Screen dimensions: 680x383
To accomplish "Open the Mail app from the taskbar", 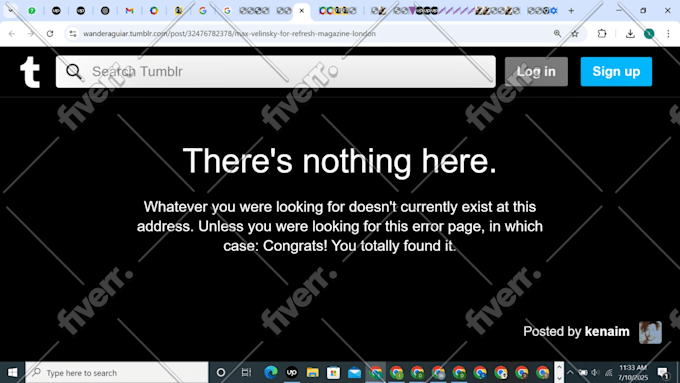I will [354, 372].
